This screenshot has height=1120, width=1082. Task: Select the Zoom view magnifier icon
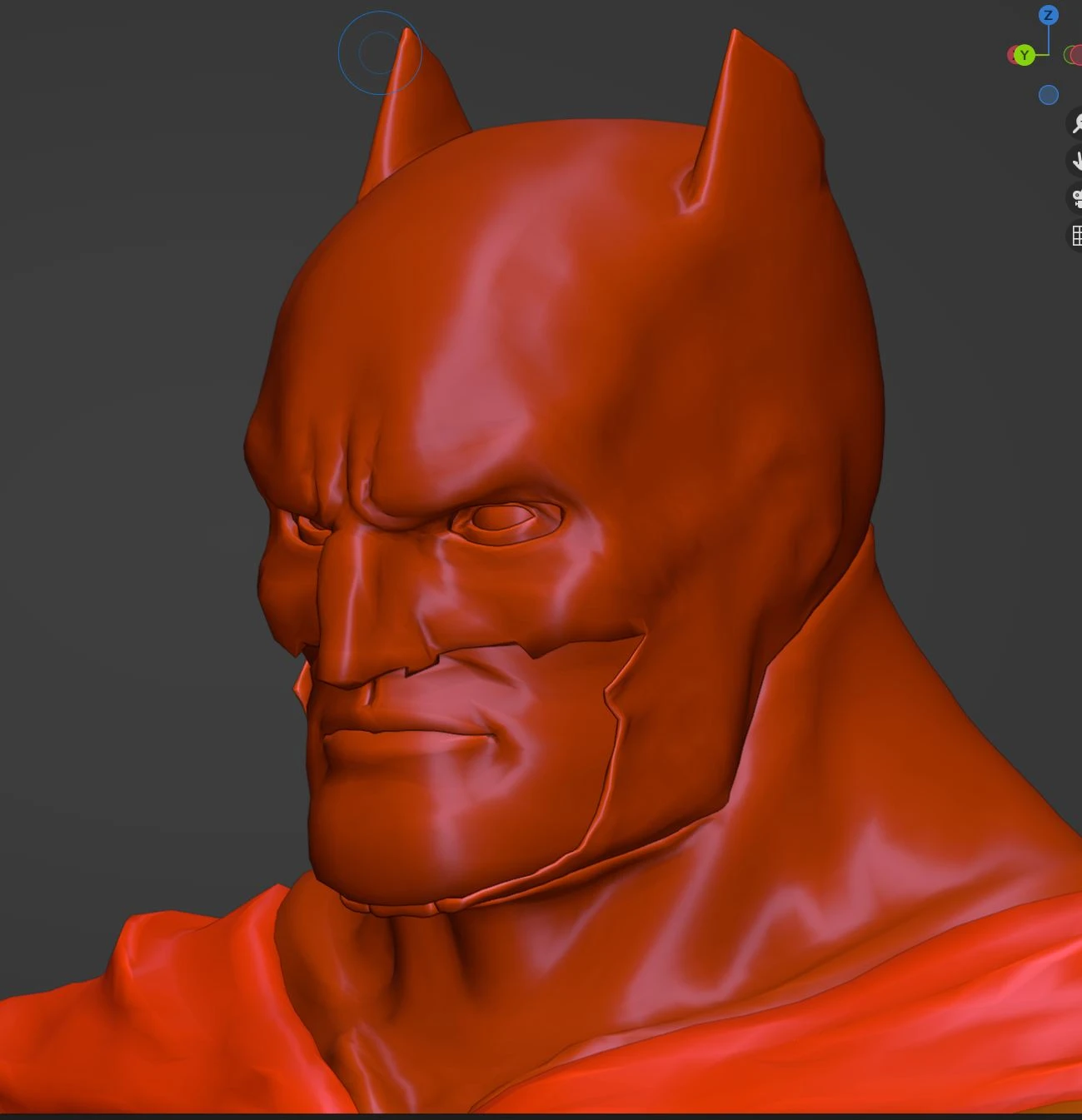(1077, 122)
